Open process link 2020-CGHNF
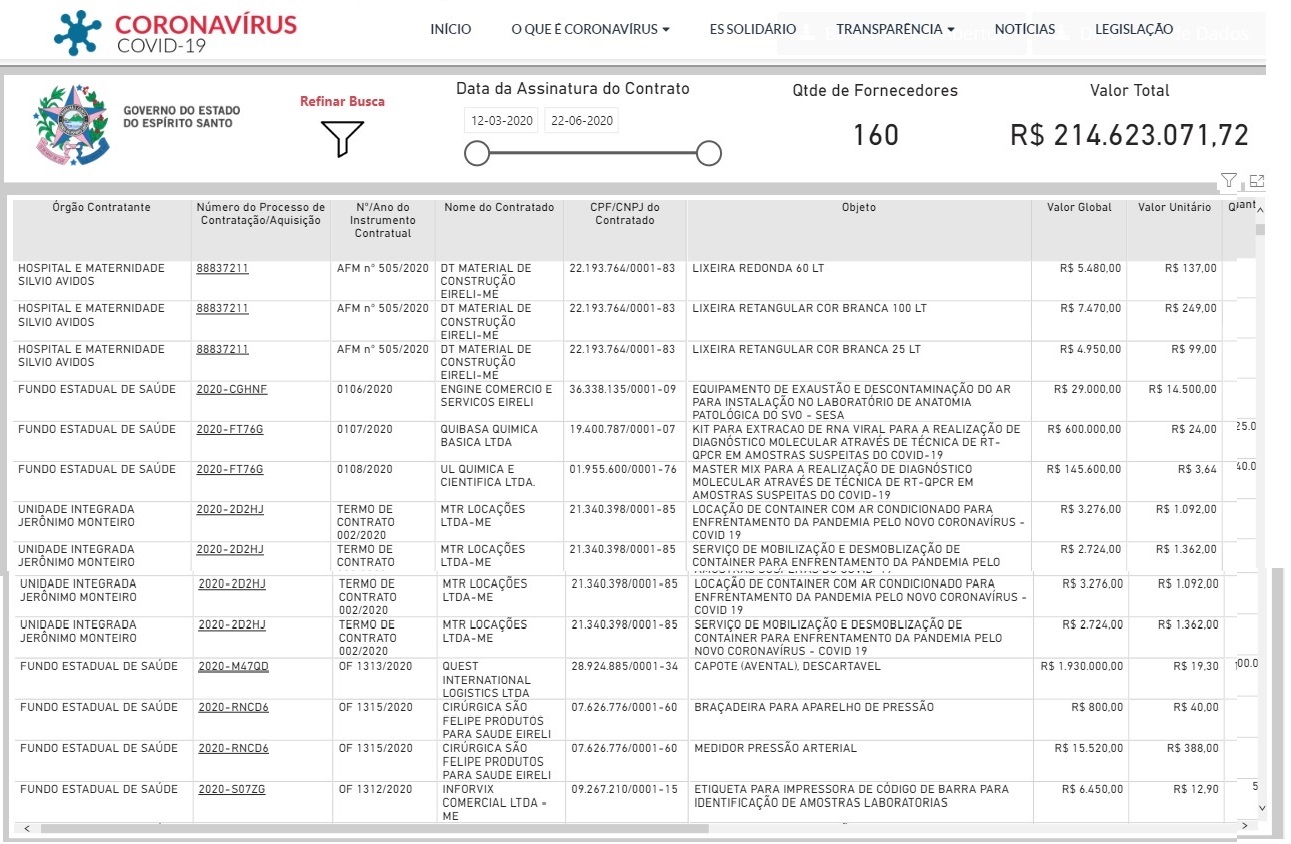The height and width of the screenshot is (844, 1291). (x=231, y=389)
